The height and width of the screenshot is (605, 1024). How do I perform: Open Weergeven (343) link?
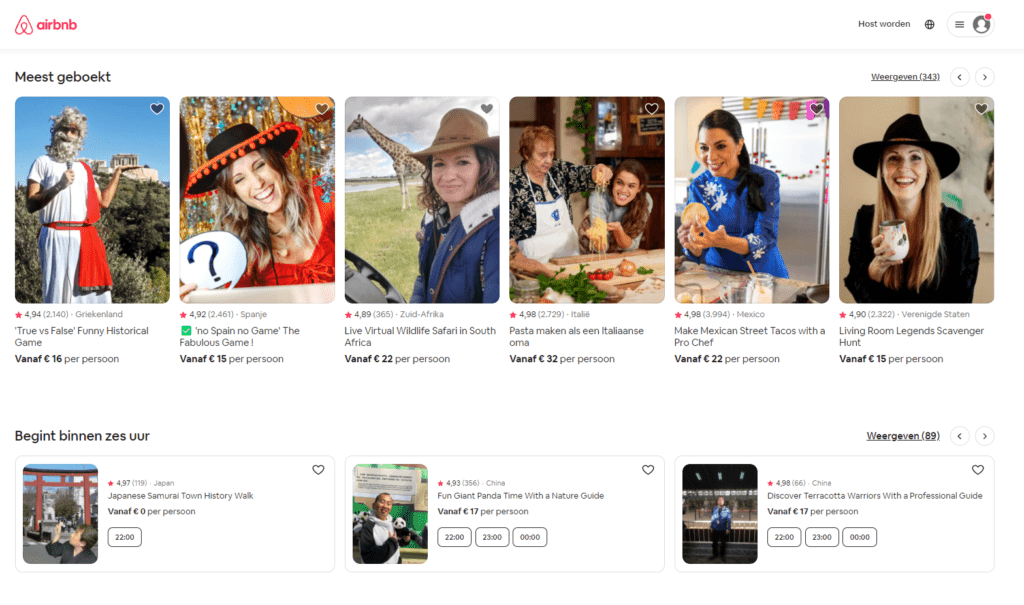pyautogui.click(x=905, y=77)
